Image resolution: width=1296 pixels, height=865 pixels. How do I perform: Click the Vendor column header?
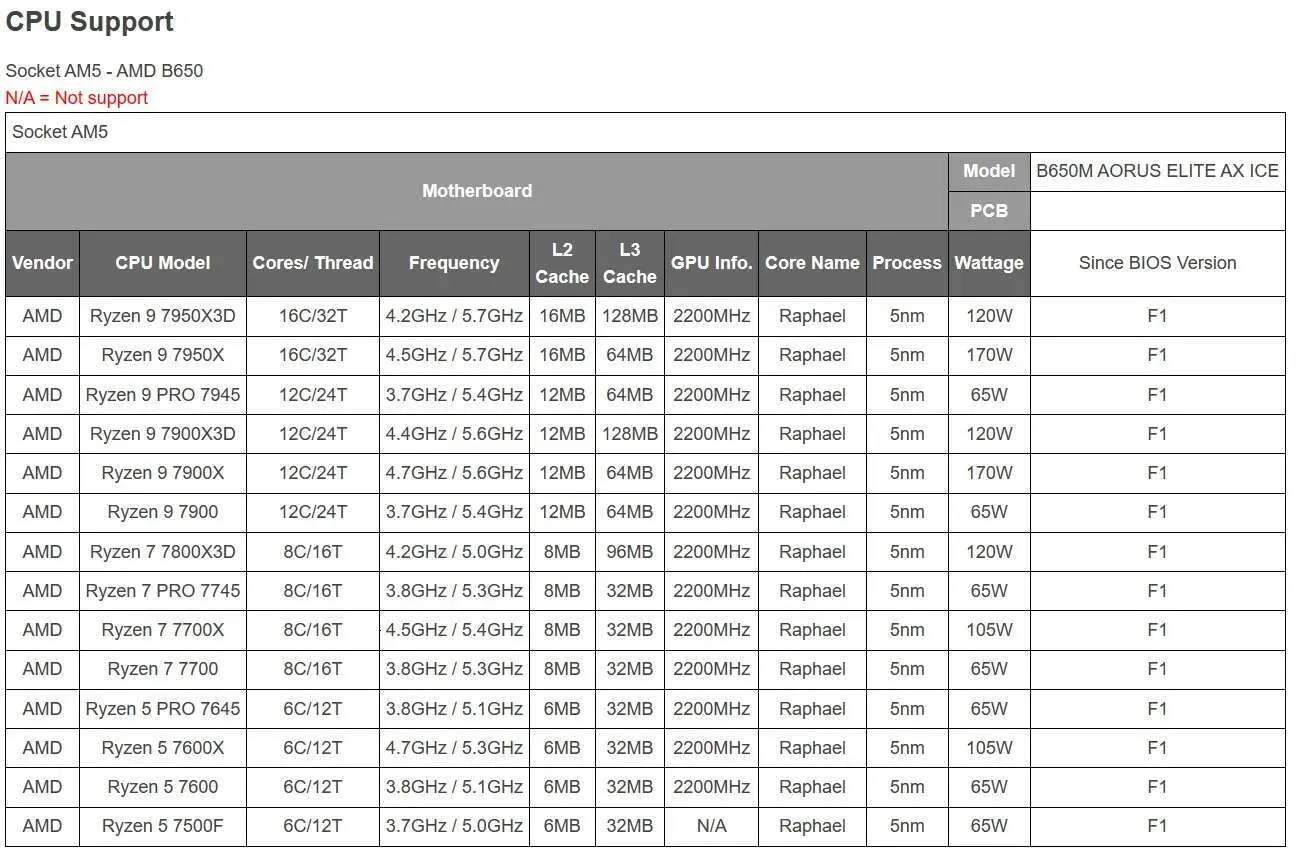pos(42,263)
